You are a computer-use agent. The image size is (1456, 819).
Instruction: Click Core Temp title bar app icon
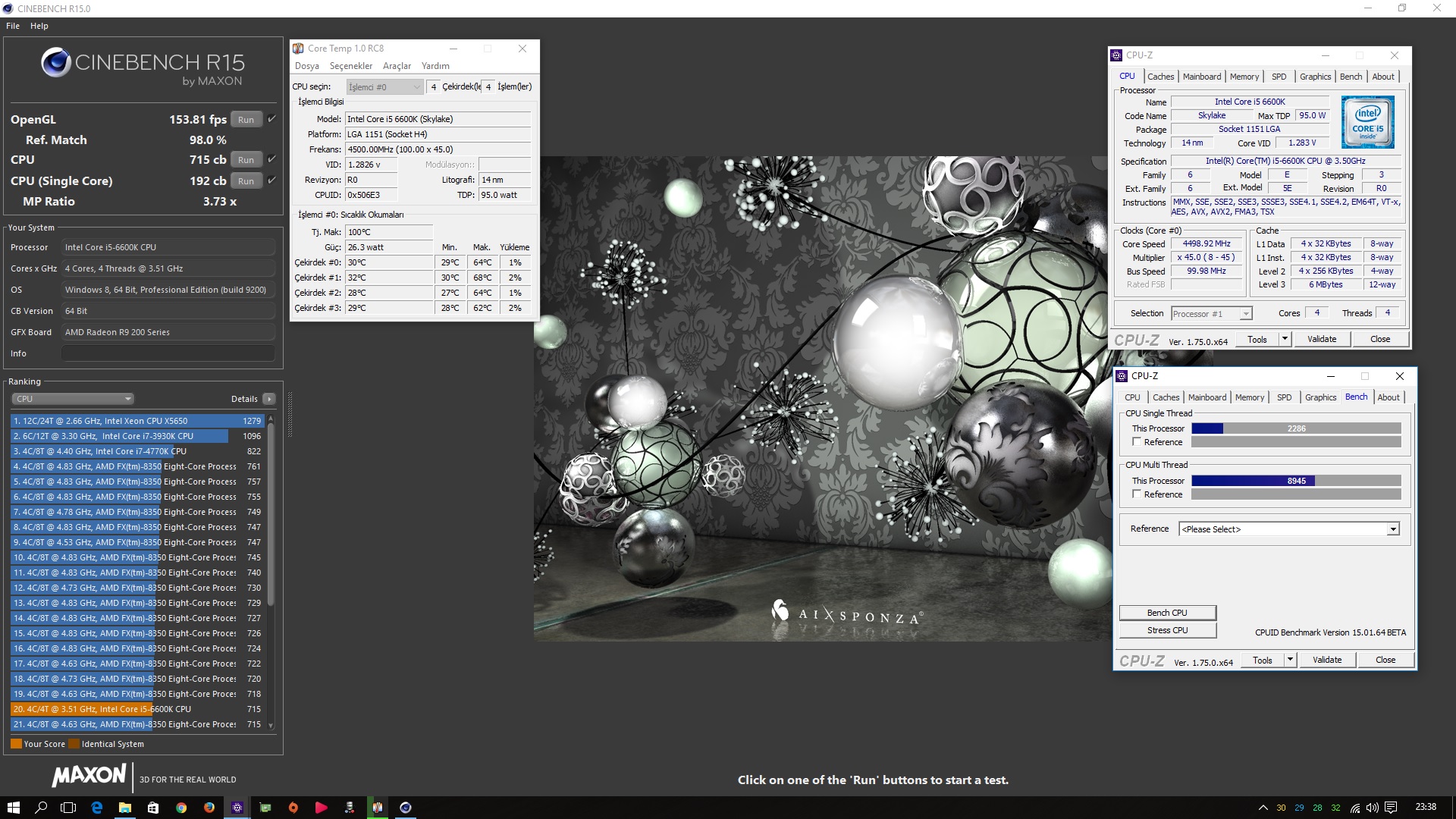[298, 49]
